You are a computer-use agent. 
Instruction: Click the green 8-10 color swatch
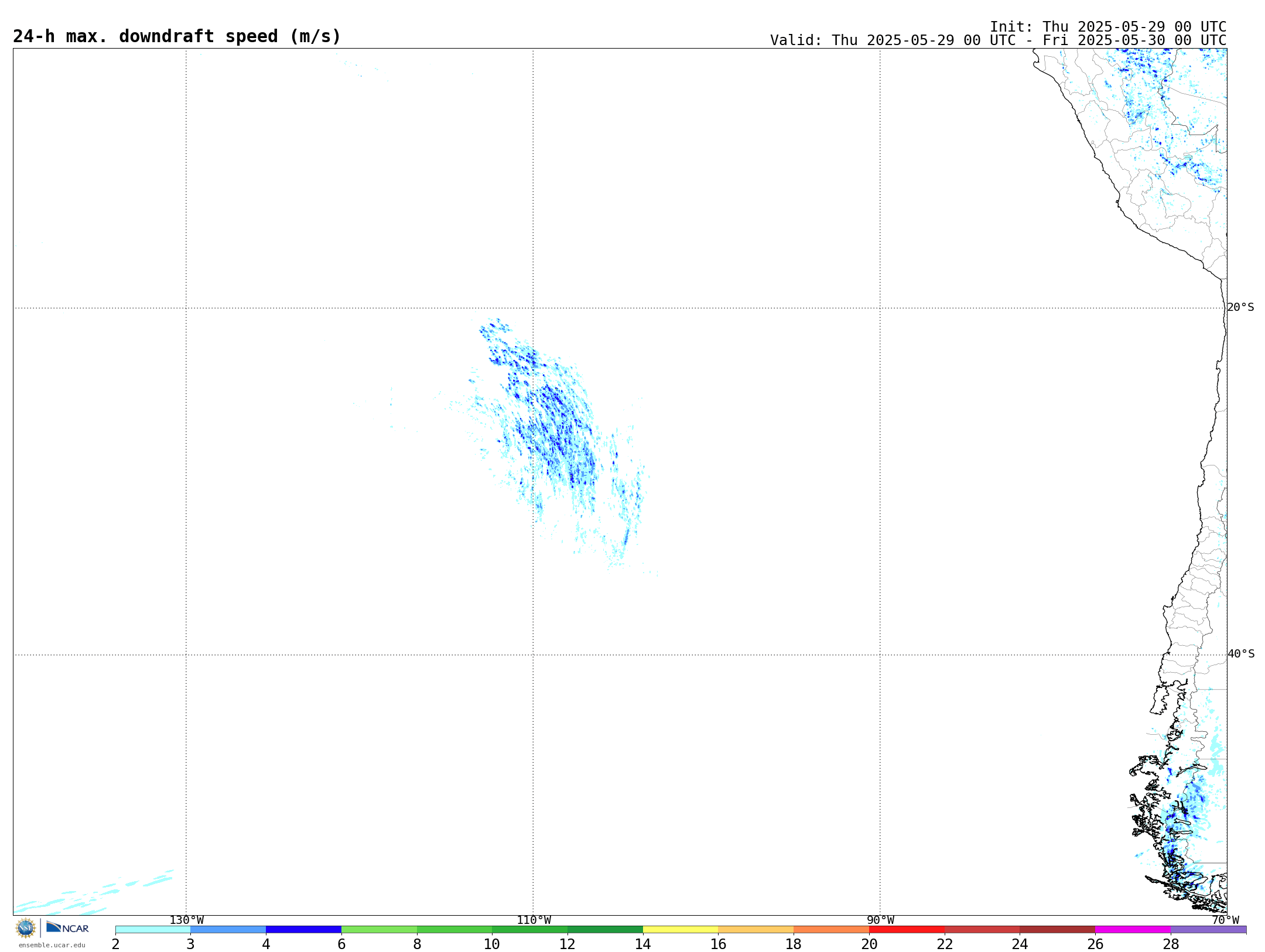pyautogui.click(x=454, y=929)
